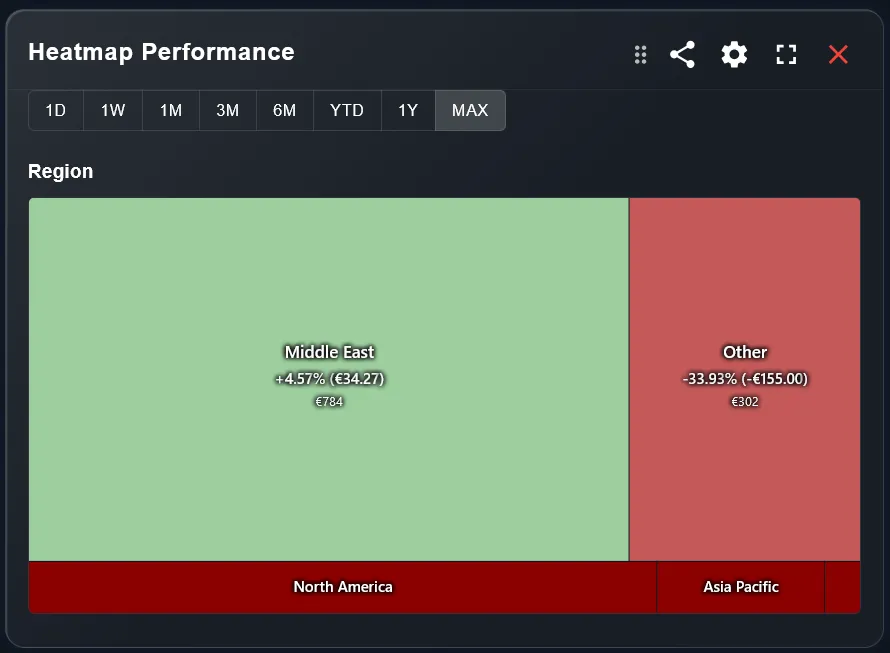This screenshot has width=890, height=653.
Task: Select the 1Y time range
Action: coord(408,111)
